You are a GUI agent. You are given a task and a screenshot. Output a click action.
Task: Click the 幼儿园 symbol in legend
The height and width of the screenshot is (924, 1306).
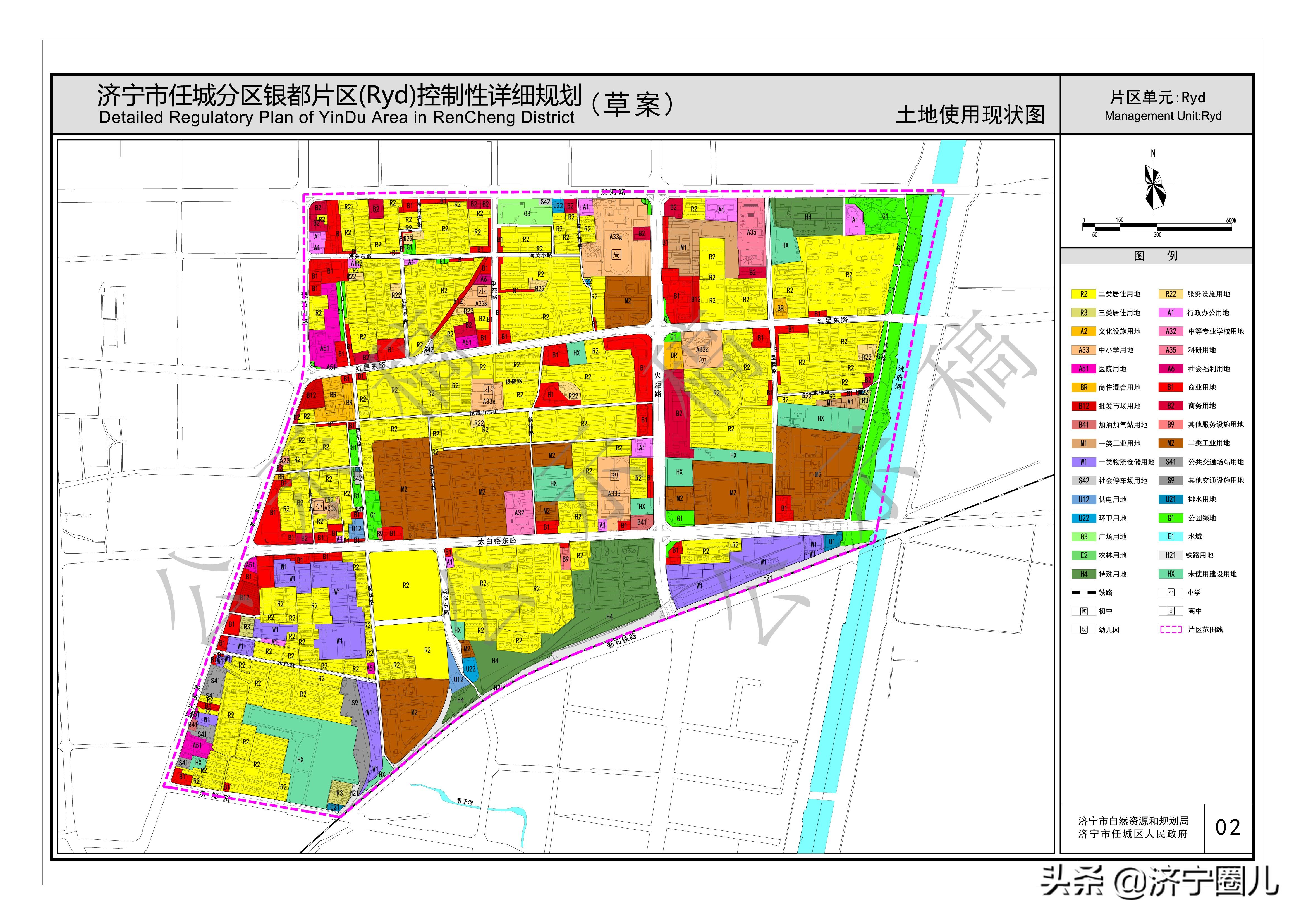coord(1083,630)
